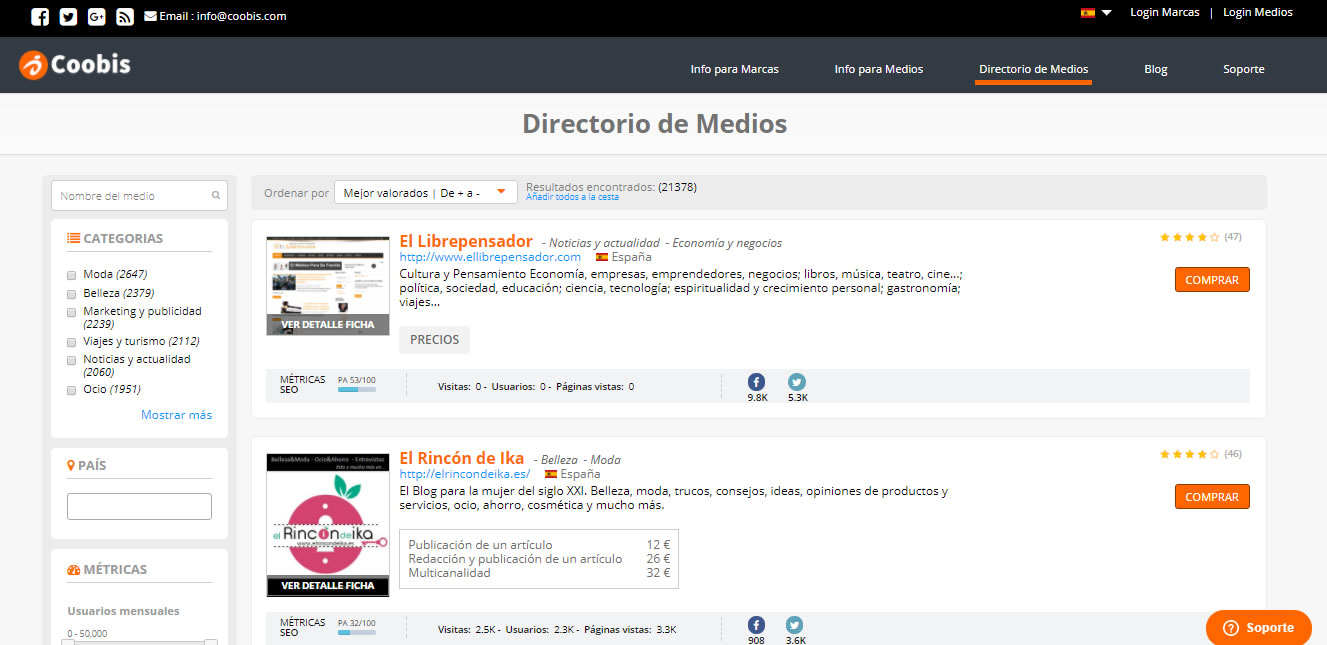Click El Rincón de Ika's Twitter metrics icon
The height and width of the screenshot is (645, 1327).
coord(794,625)
